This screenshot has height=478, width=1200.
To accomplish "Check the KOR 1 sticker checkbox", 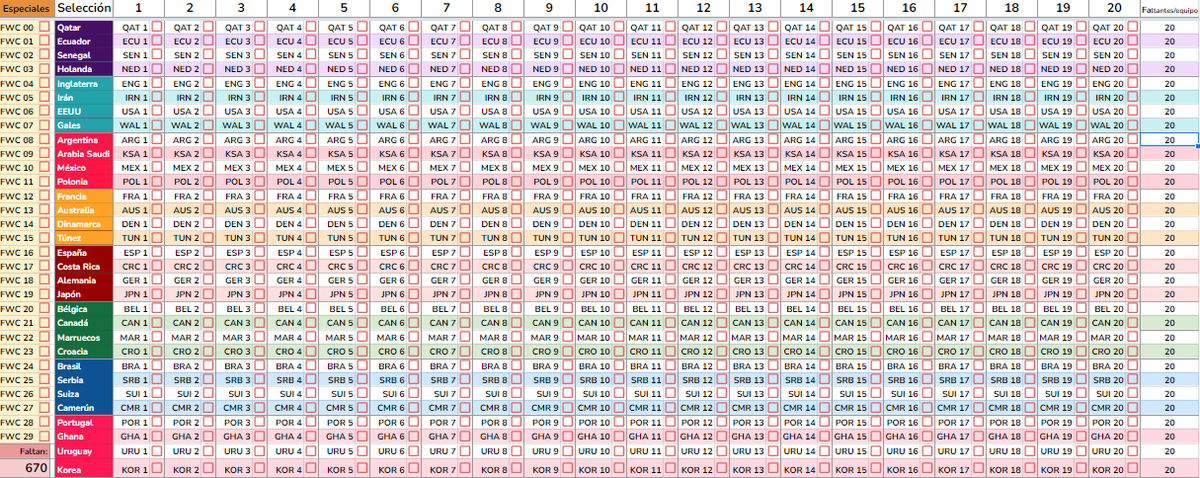I will [156, 470].
